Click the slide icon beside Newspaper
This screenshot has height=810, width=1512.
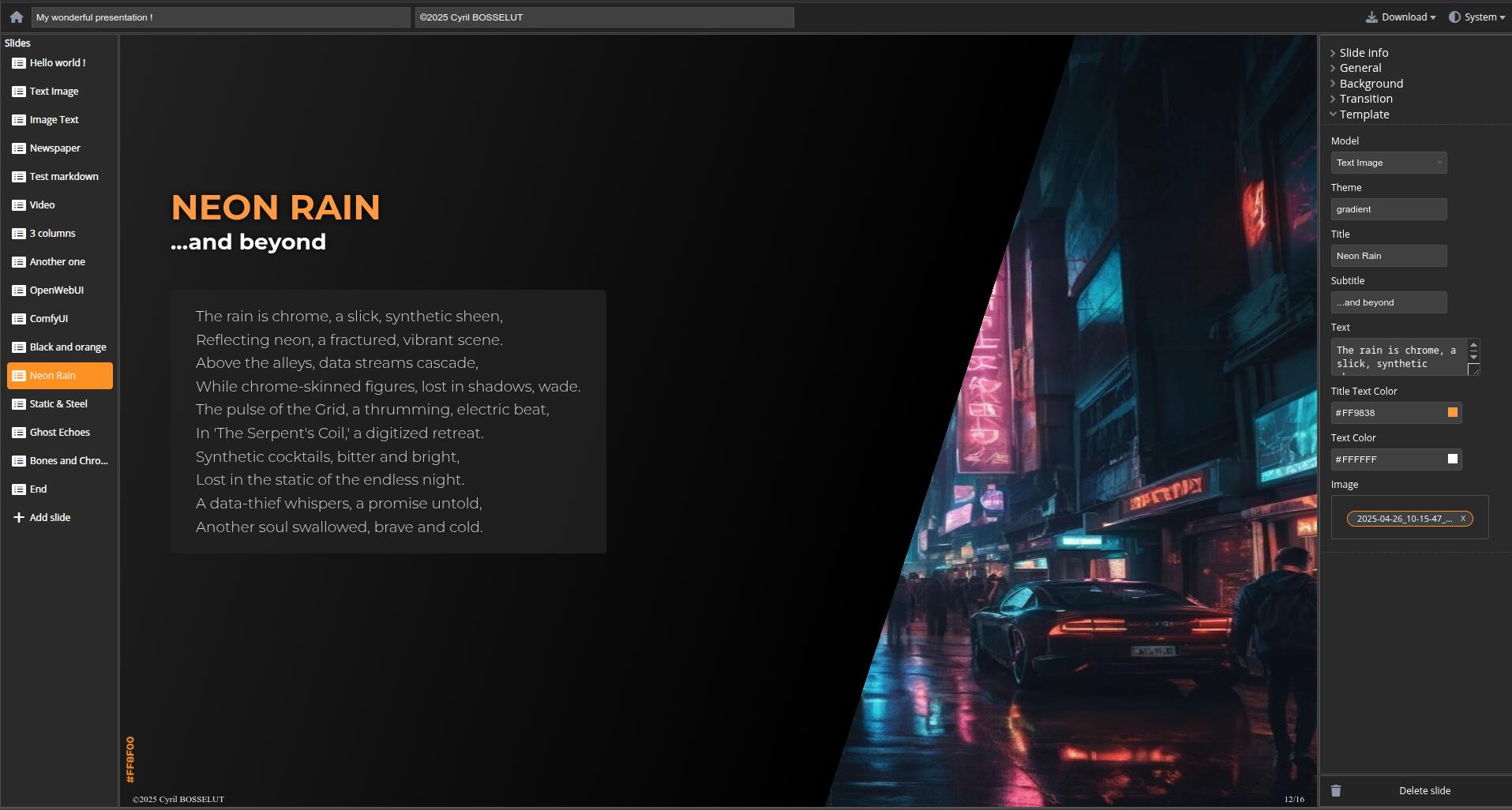19,148
